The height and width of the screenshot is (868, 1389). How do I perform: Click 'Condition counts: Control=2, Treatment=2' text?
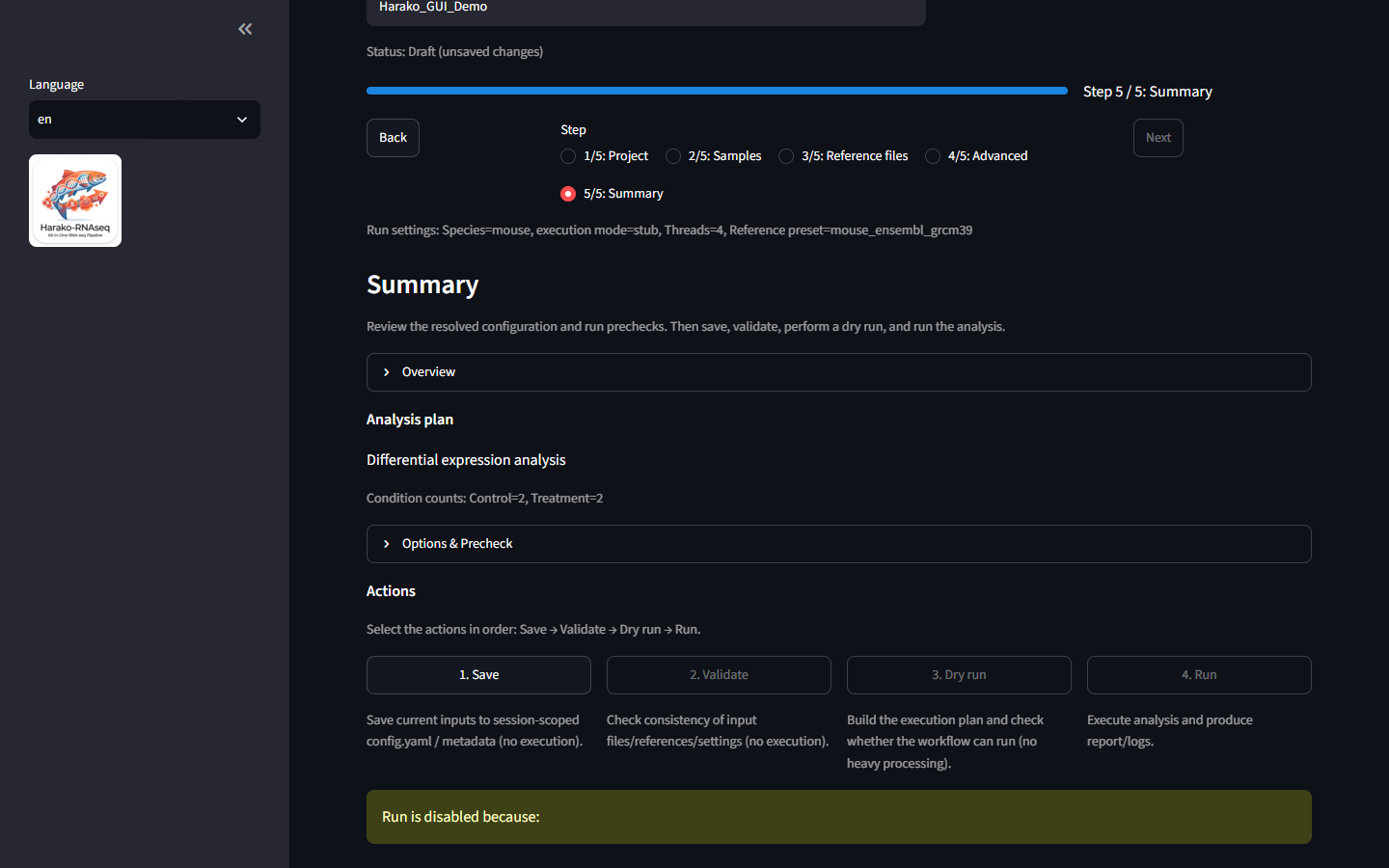point(484,499)
